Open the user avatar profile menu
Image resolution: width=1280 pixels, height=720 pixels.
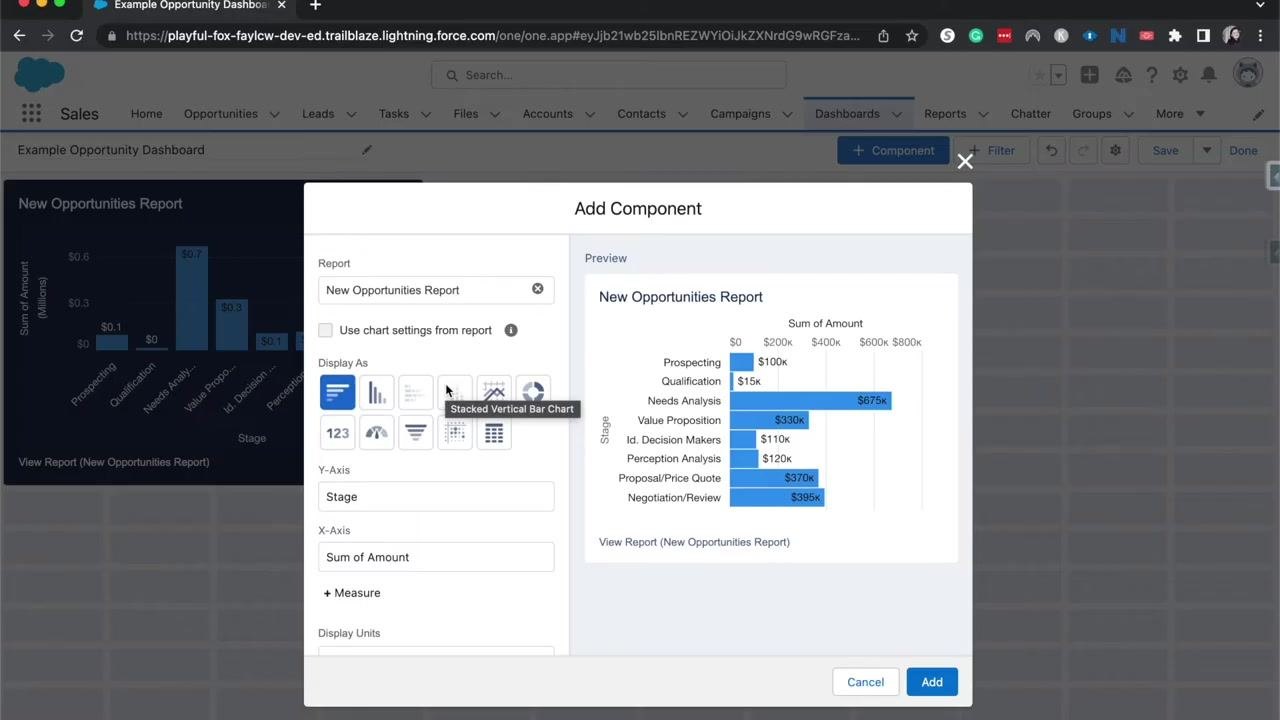point(1247,74)
